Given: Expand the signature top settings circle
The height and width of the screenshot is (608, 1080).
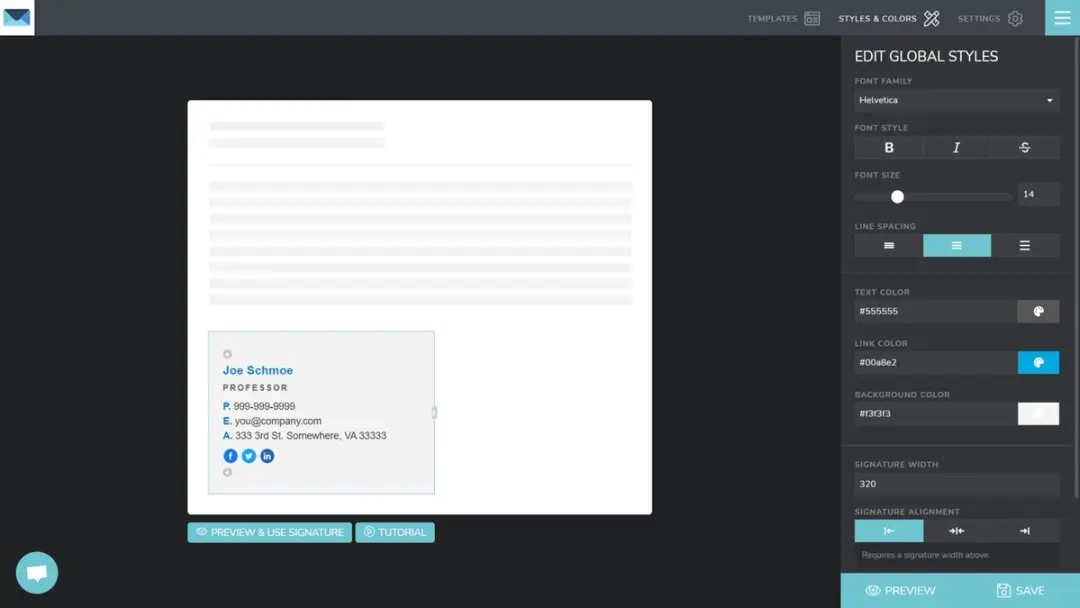Looking at the screenshot, I should coord(227,353).
